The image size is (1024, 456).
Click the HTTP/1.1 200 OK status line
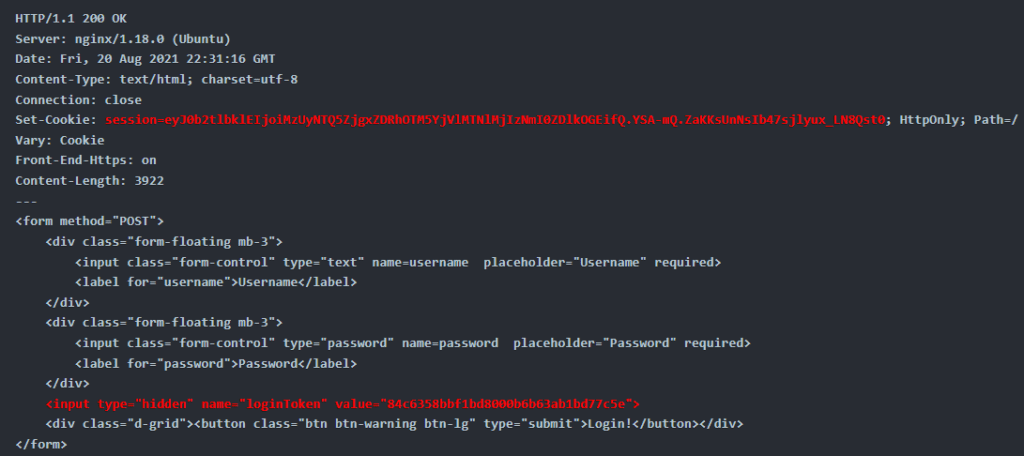click(71, 19)
